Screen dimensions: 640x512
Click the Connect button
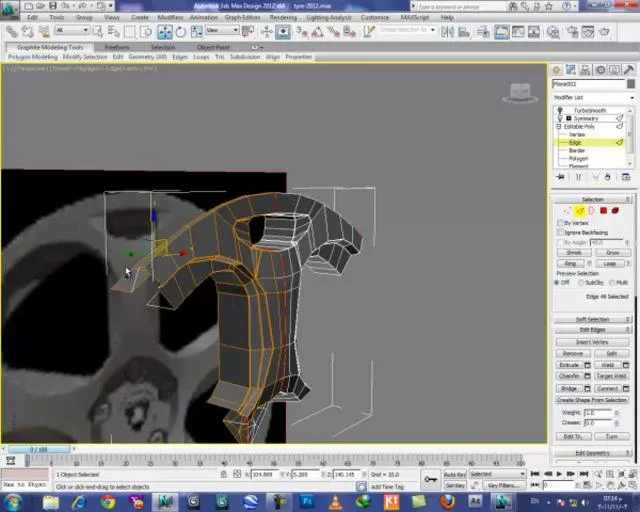tap(608, 388)
